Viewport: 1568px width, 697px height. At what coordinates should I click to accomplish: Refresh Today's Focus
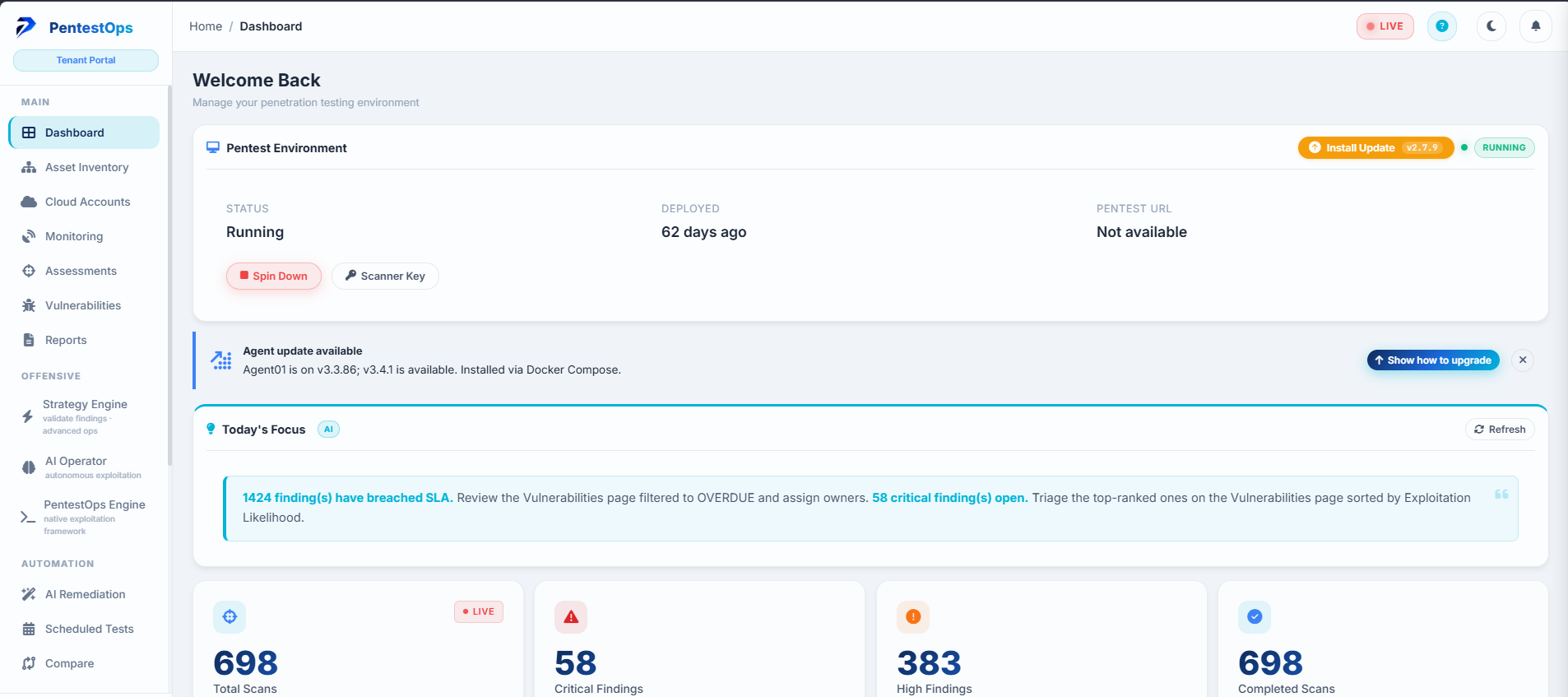[1500, 430]
